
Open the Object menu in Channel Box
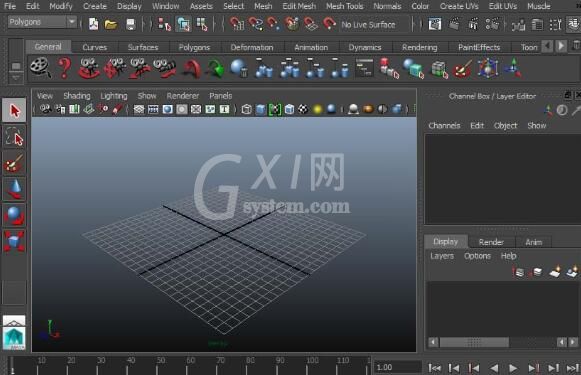[505, 126]
